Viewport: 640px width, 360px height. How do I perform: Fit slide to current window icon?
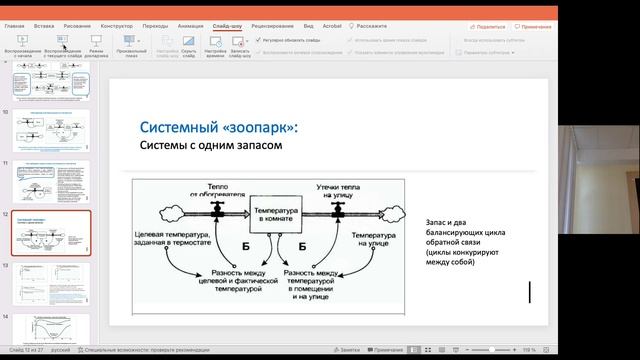click(x=546, y=350)
